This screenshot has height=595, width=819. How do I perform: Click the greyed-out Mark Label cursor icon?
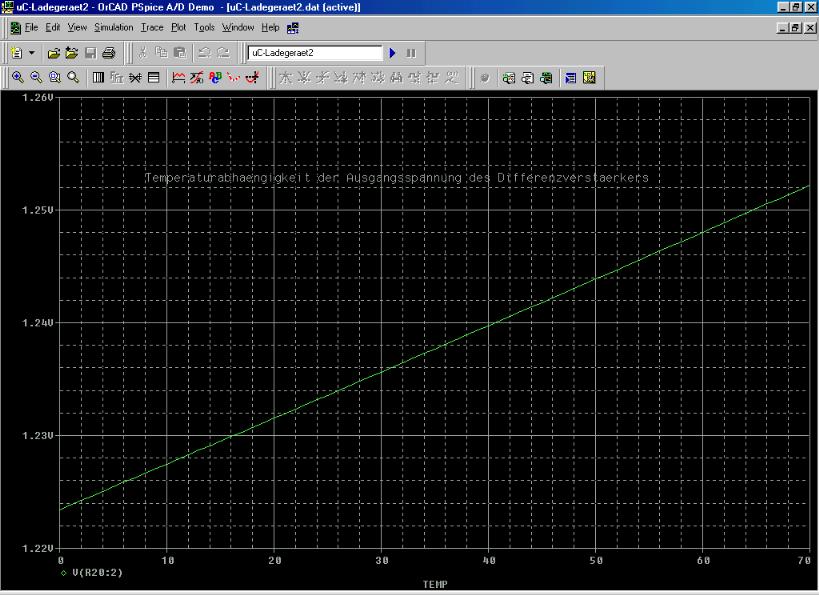click(x=452, y=78)
